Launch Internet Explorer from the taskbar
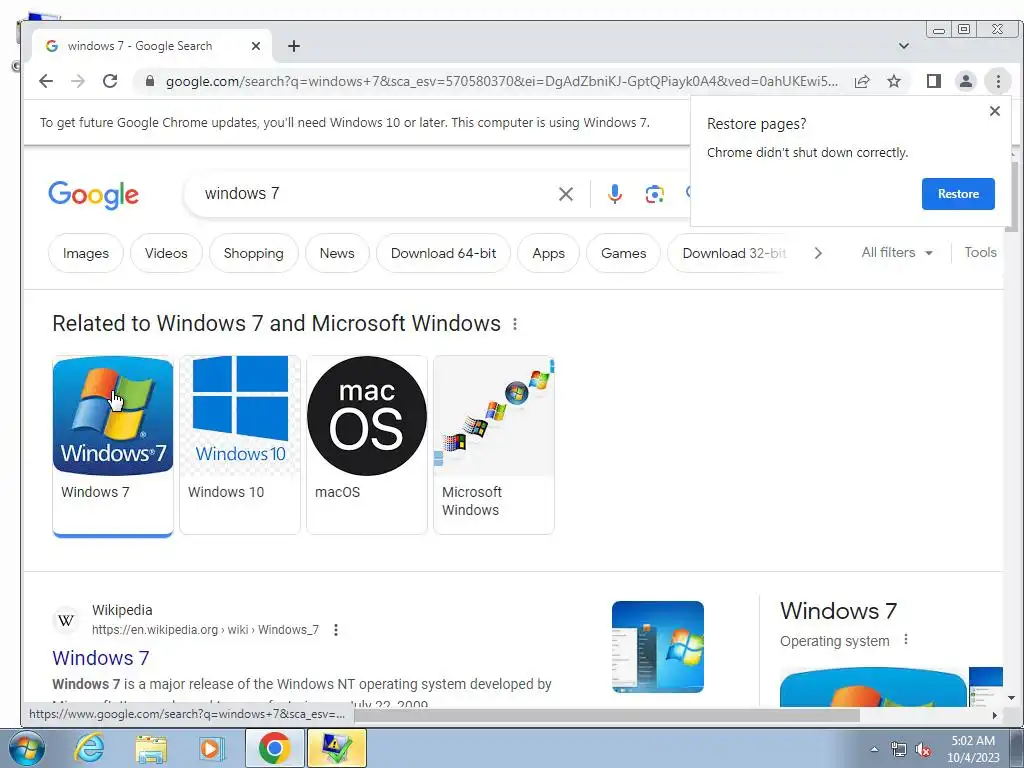Viewport: 1024px width, 768px height. click(x=89, y=748)
